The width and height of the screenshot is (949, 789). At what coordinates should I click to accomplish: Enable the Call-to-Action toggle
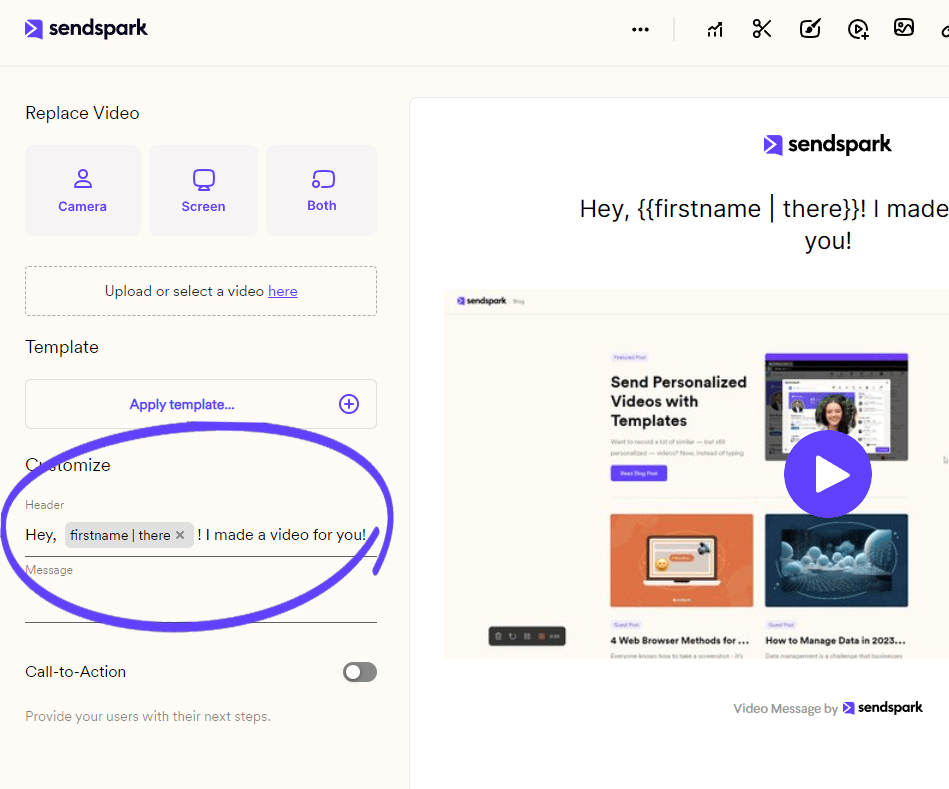coord(360,672)
